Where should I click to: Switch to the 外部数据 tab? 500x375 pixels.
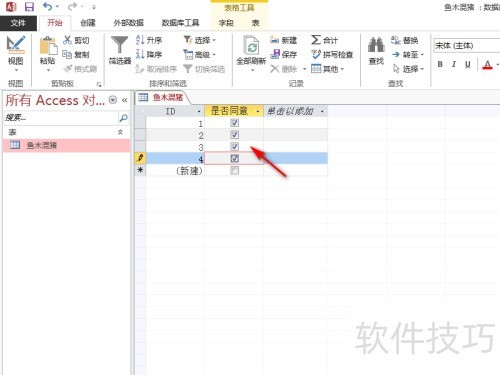129,23
